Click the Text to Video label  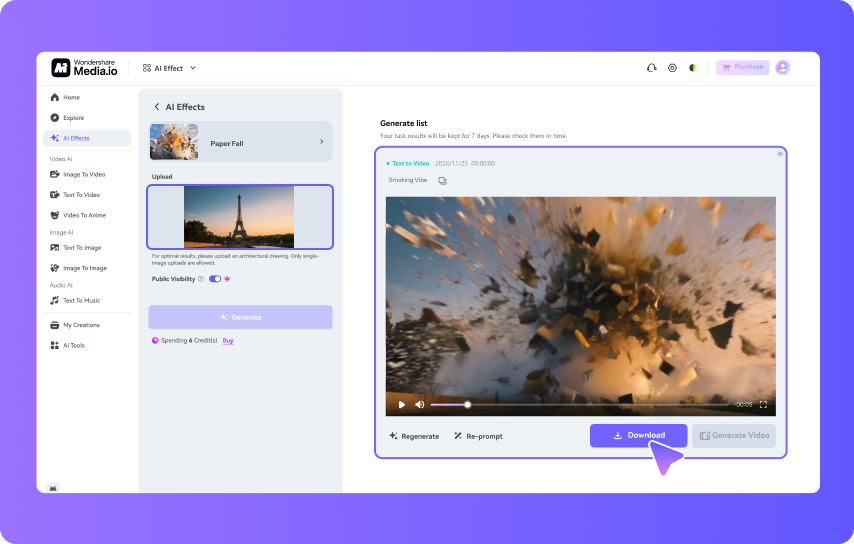click(x=411, y=163)
